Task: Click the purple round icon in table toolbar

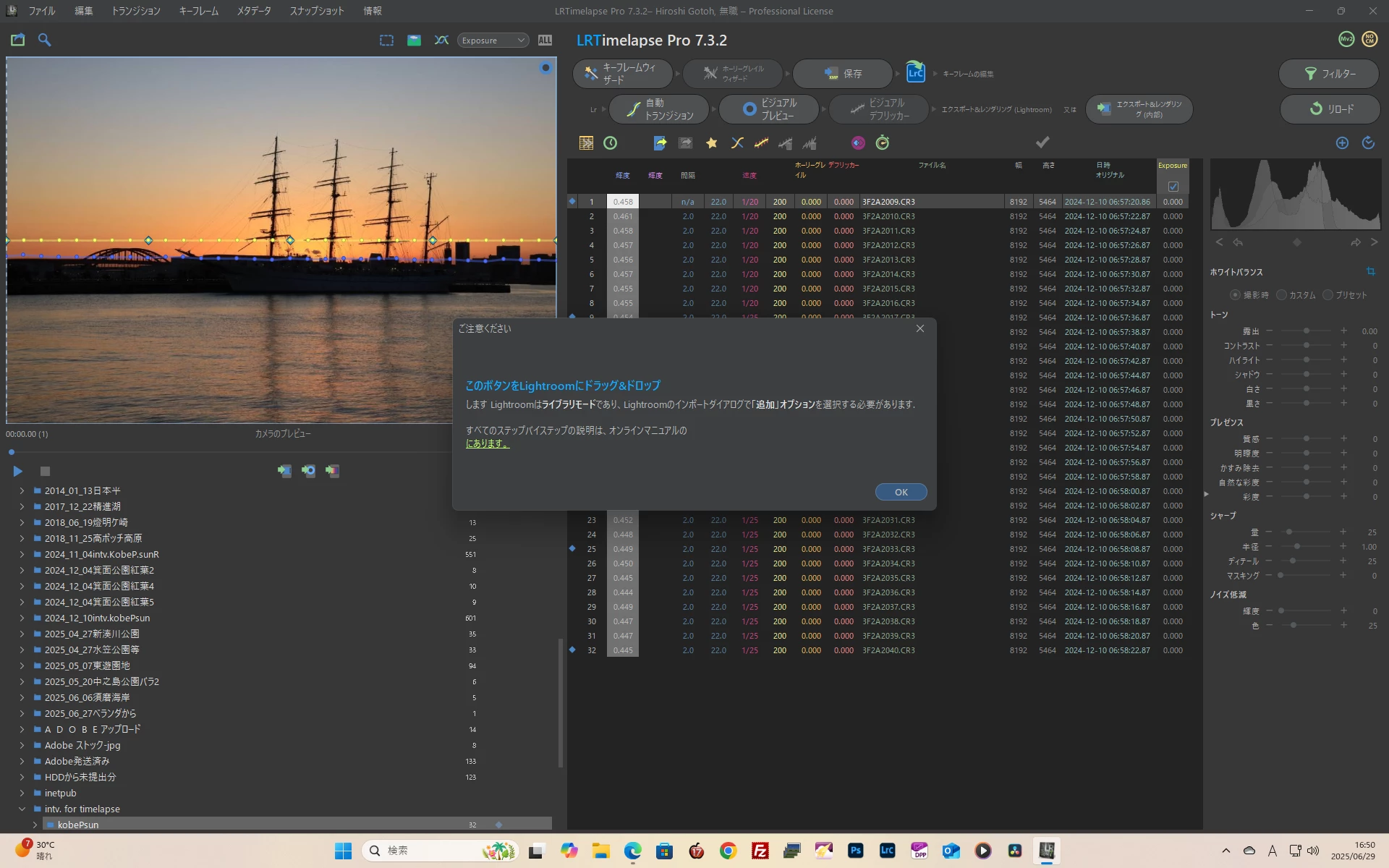Action: click(x=858, y=143)
